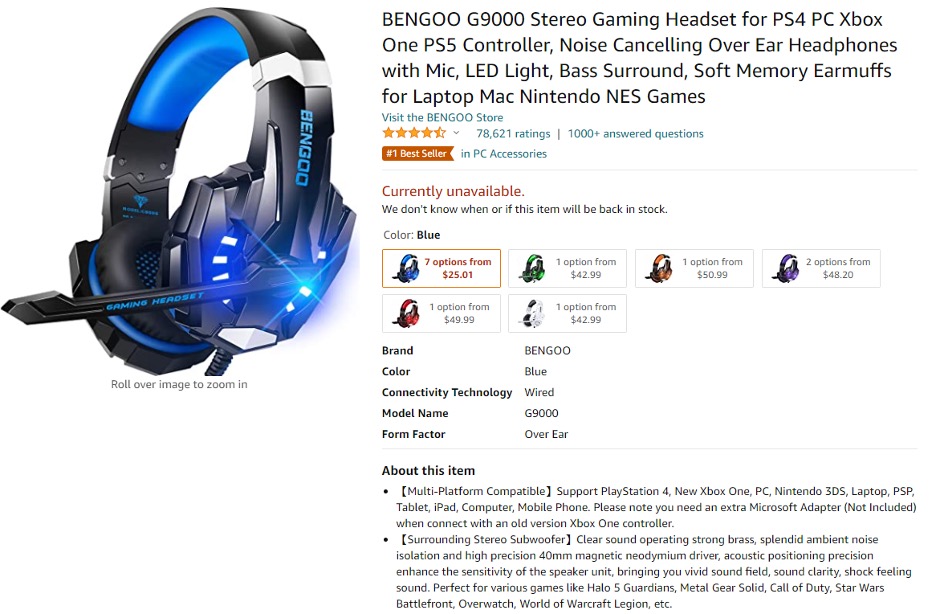Click the blue headset swatch on selected tile
The height and width of the screenshot is (614, 936).
pos(404,268)
